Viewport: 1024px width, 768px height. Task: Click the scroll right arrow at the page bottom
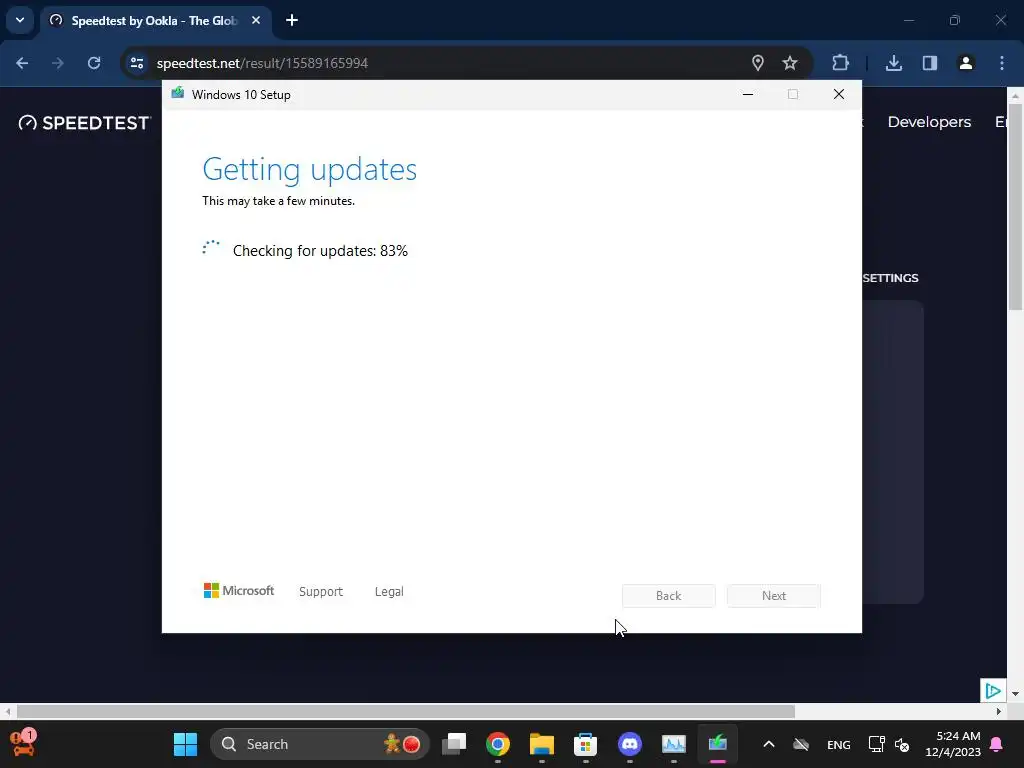click(x=999, y=711)
